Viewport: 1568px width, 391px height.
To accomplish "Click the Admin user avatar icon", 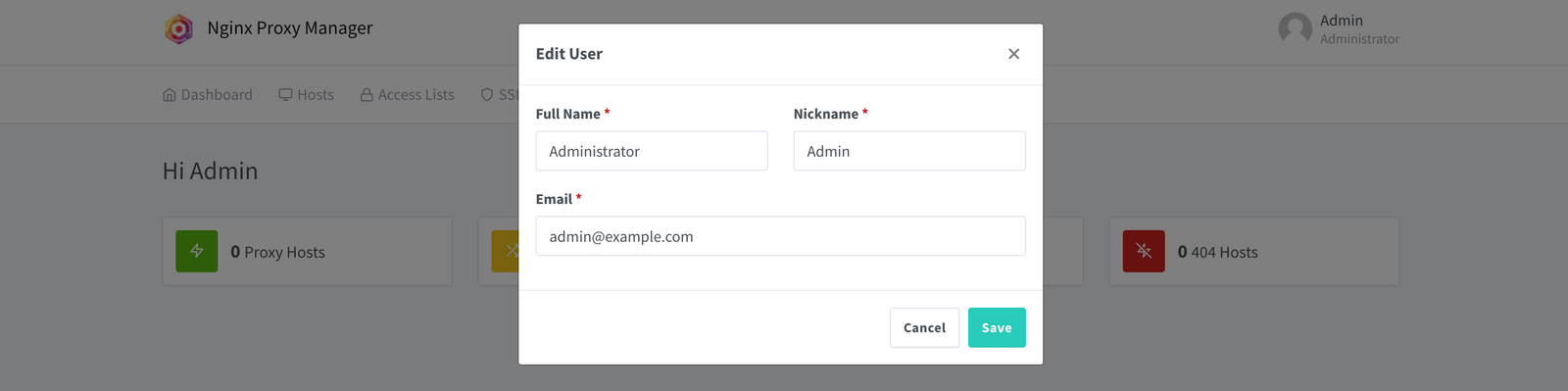I will coord(1296,28).
